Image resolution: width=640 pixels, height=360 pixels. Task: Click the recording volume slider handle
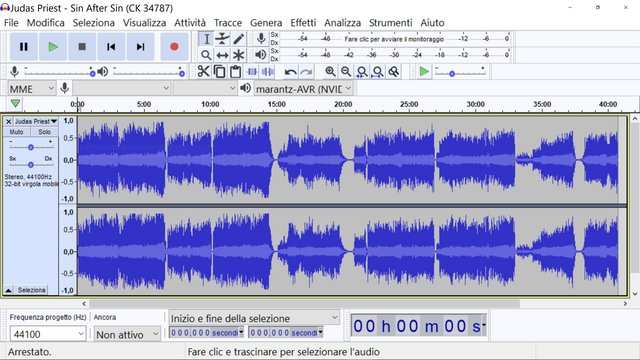(93, 73)
